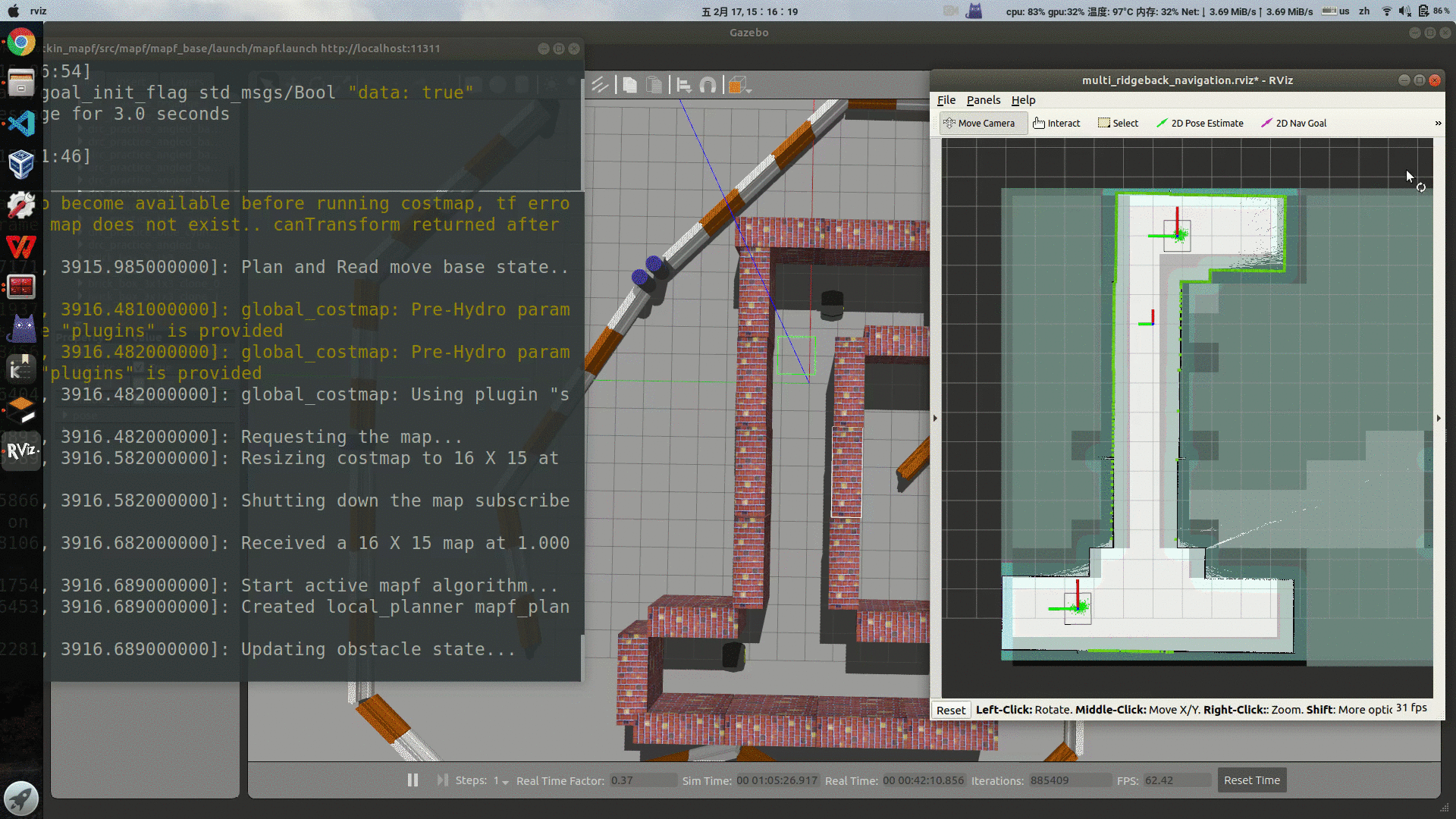1456x819 pixels.
Task: Expand the RViz toolbar overflow chevron
Action: [1438, 123]
